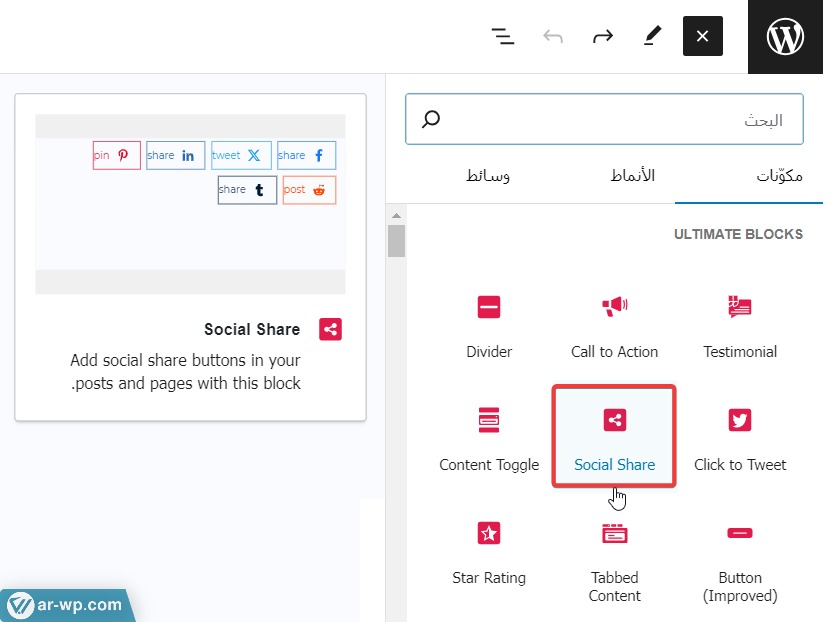Viewport: 838px width, 622px height.
Task: Select the مكوّنات blocks tab
Action: tap(778, 176)
